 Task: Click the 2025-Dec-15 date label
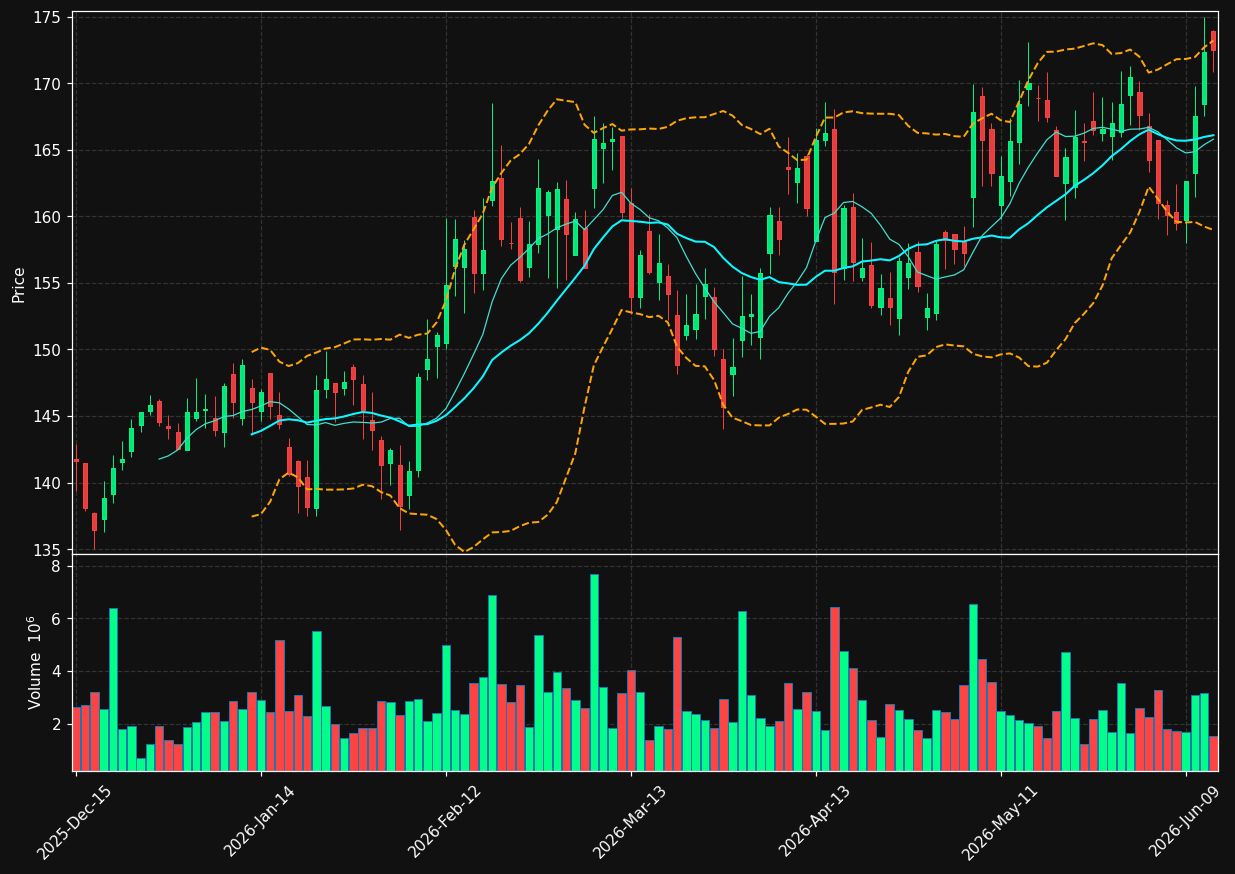click(x=75, y=821)
